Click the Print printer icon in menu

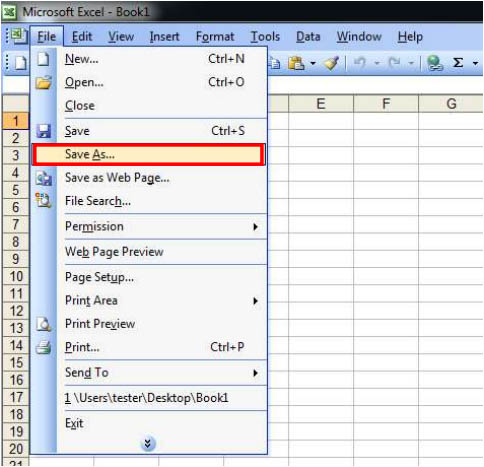[43, 347]
